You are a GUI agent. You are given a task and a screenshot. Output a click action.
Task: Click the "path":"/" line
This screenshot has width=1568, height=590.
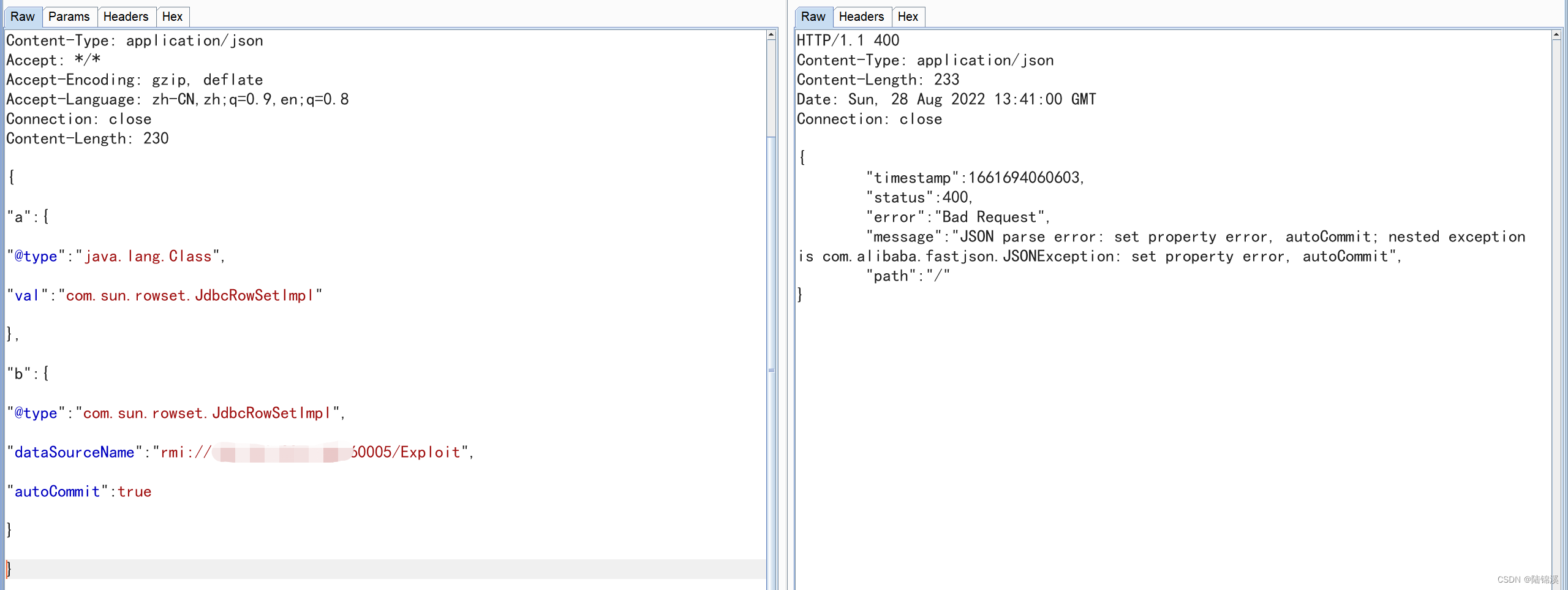[908, 276]
